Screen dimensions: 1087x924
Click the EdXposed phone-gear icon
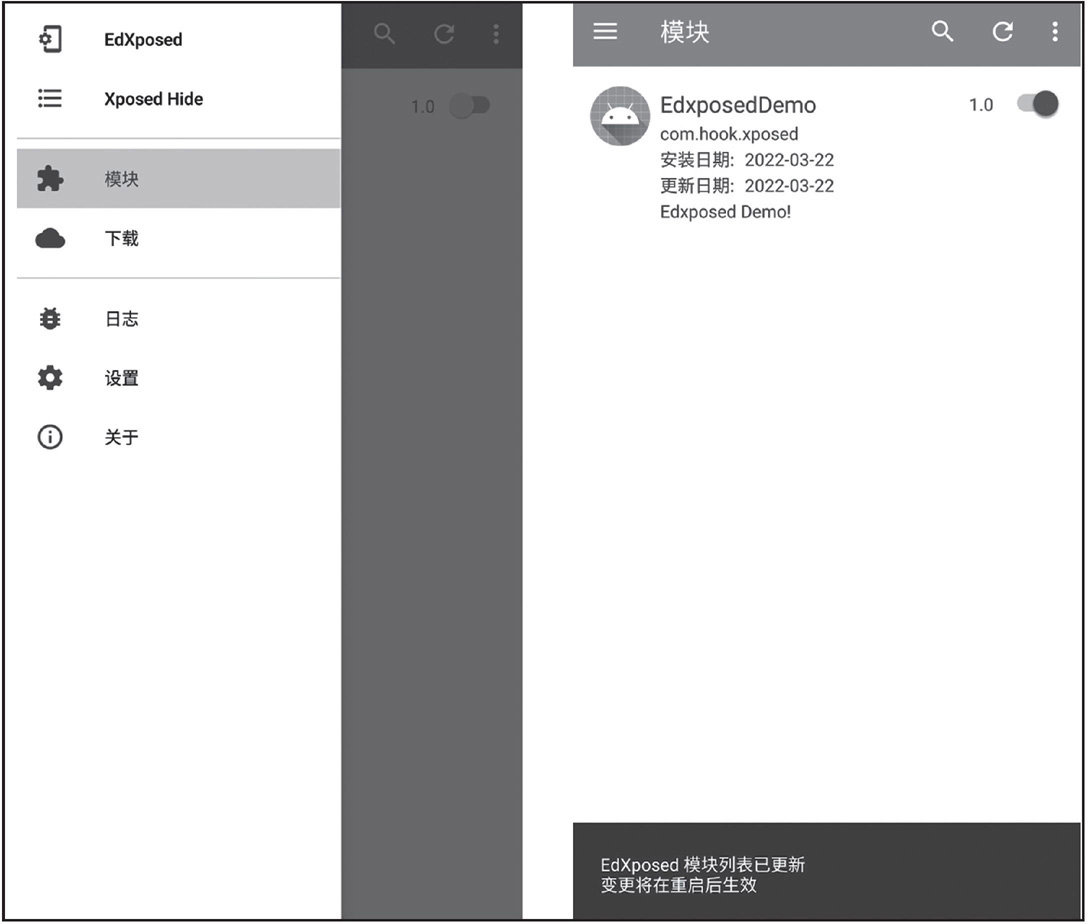pos(50,40)
